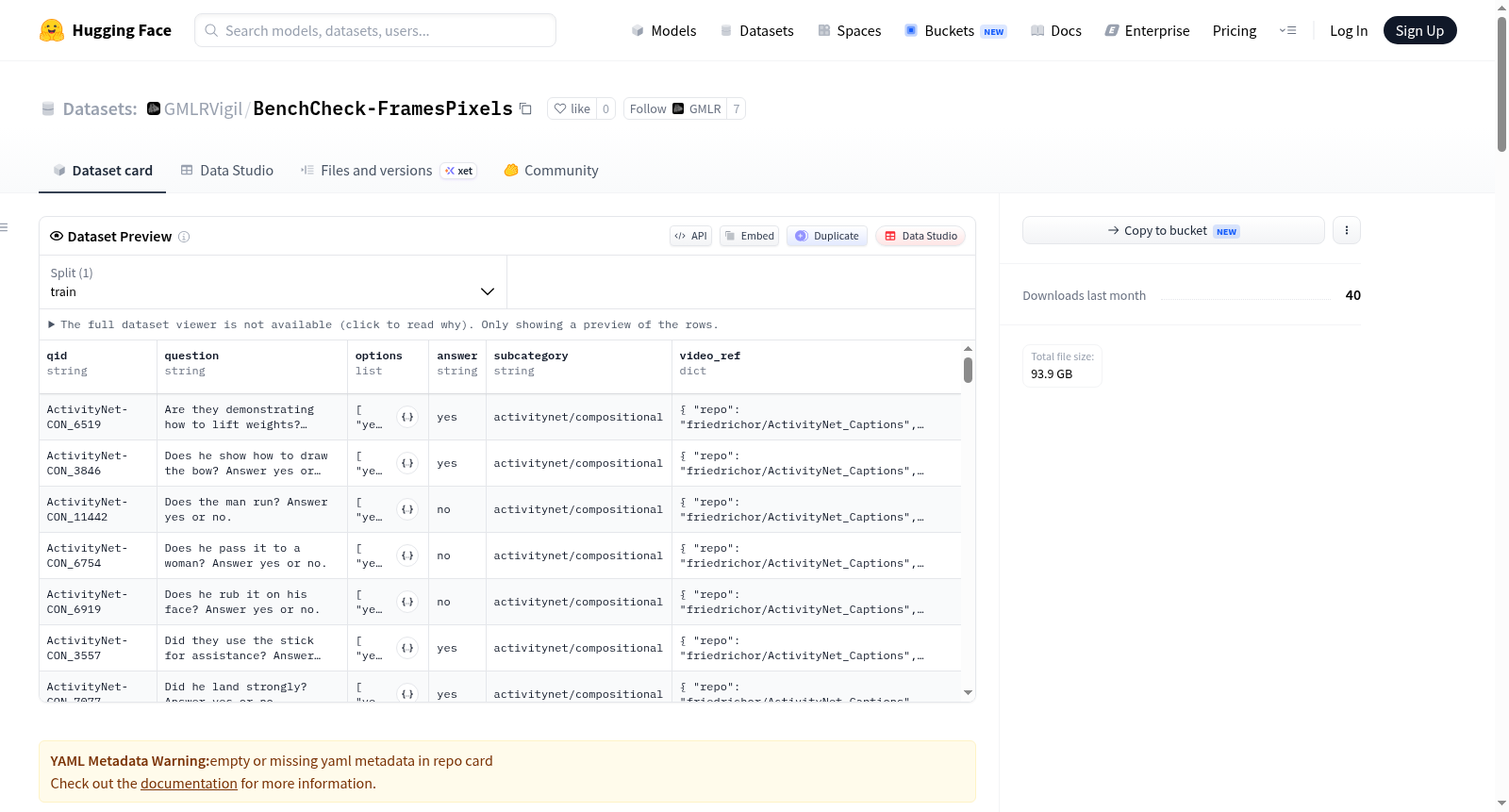
Task: Open Data Studio from preview header
Action: (x=920, y=236)
